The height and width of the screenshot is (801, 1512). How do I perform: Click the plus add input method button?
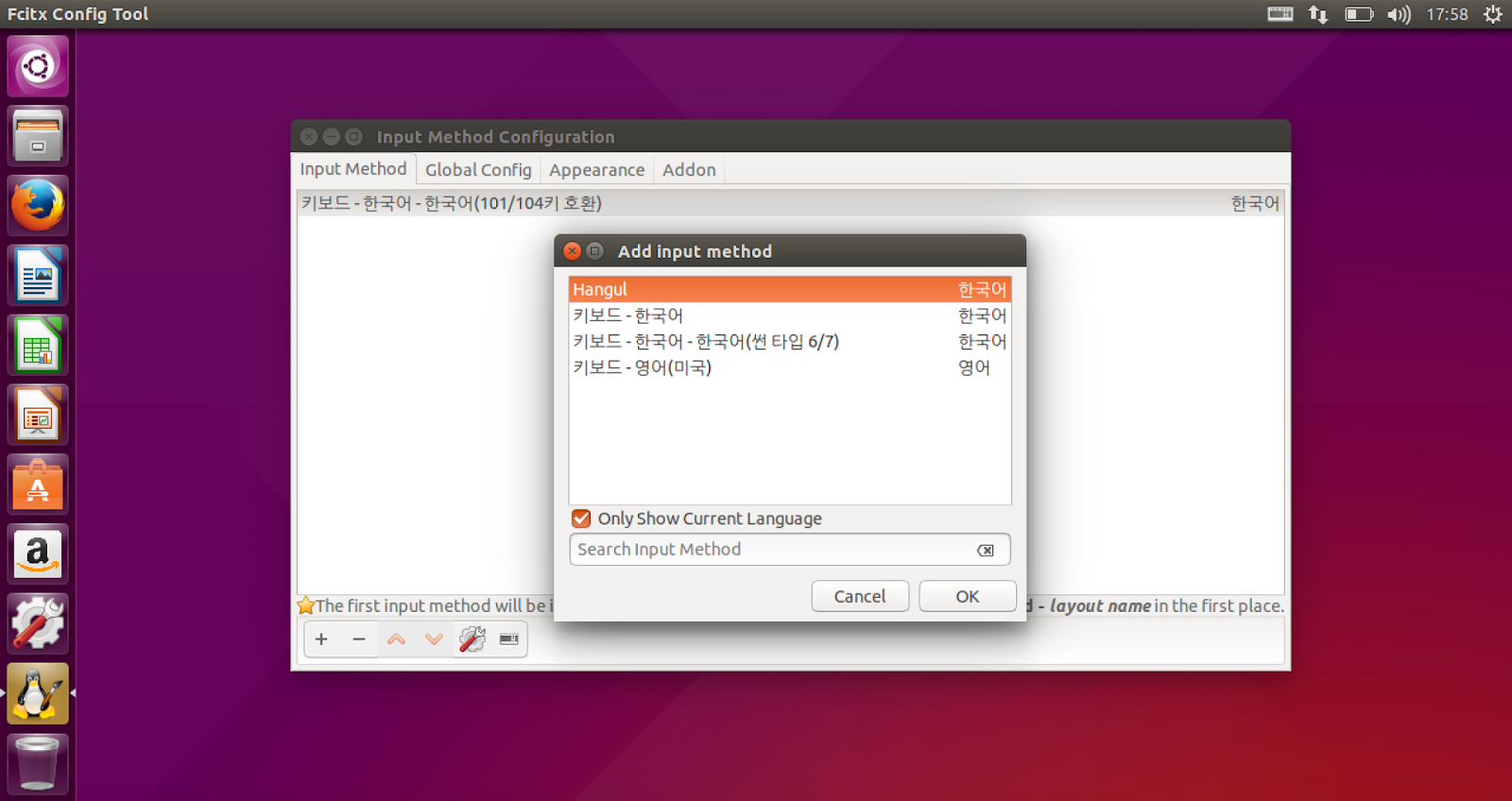point(321,639)
